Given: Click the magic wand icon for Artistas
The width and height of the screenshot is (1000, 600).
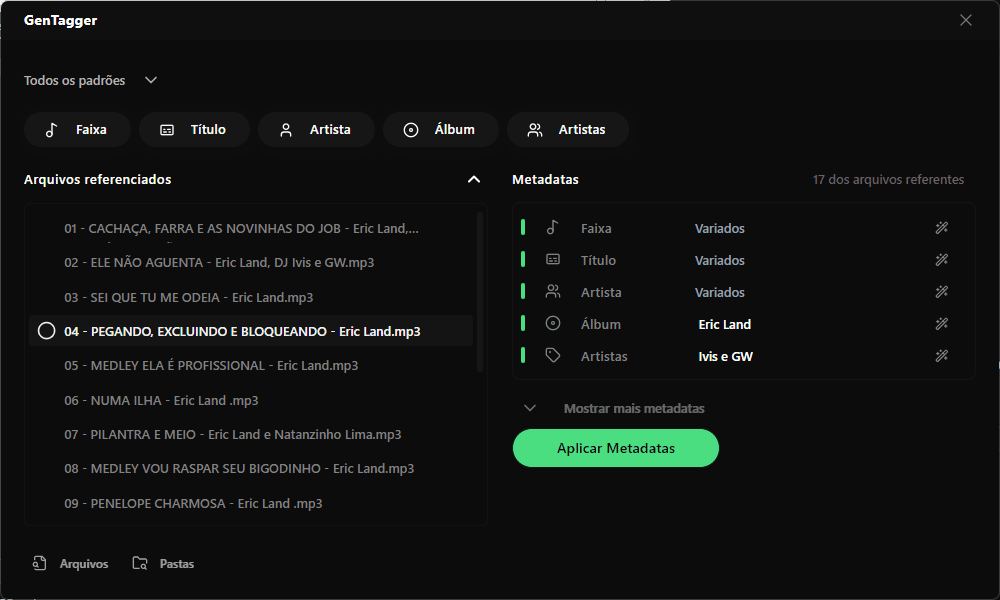Looking at the screenshot, I should 941,356.
